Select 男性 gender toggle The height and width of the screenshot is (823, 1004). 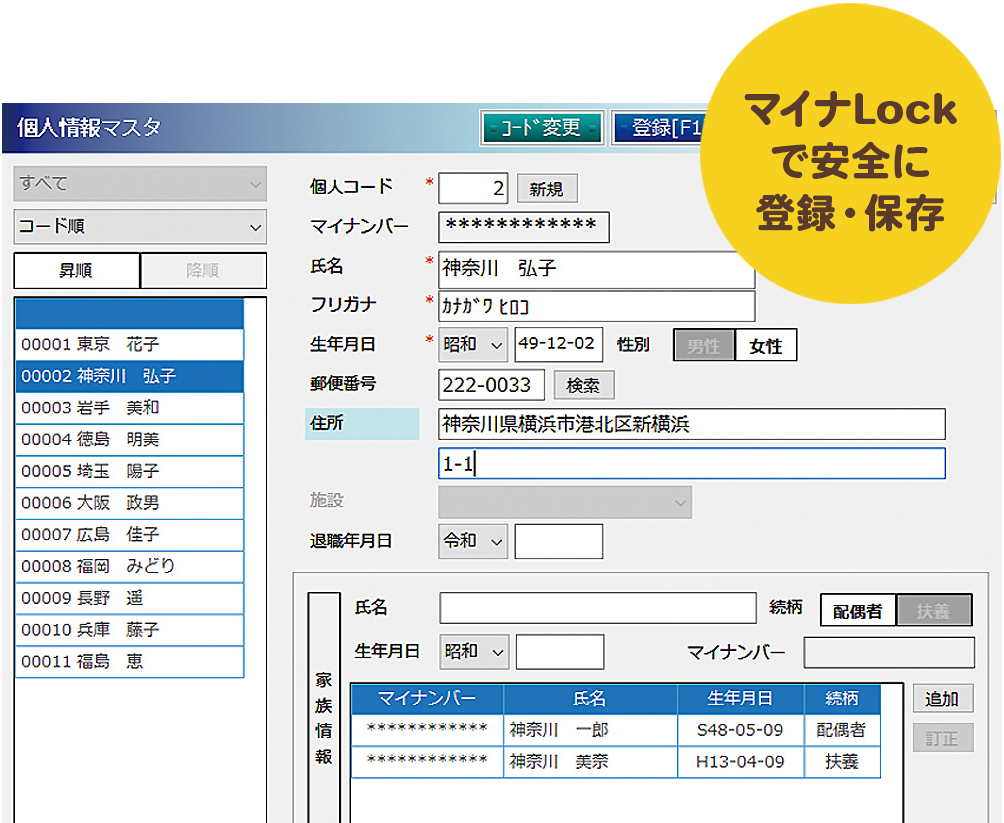[x=704, y=346]
